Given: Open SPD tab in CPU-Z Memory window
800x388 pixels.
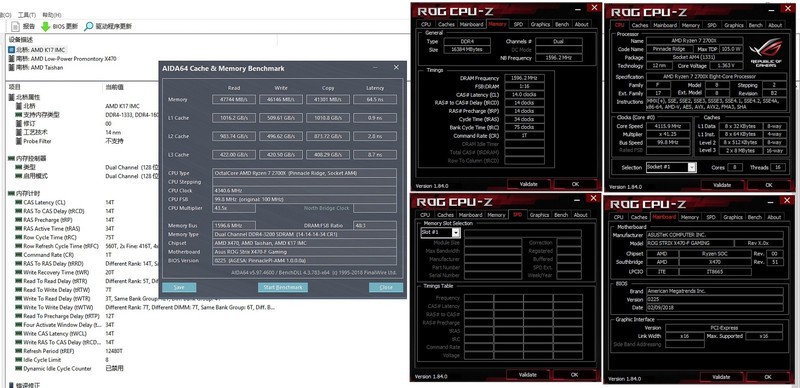Looking at the screenshot, I should tap(518, 24).
